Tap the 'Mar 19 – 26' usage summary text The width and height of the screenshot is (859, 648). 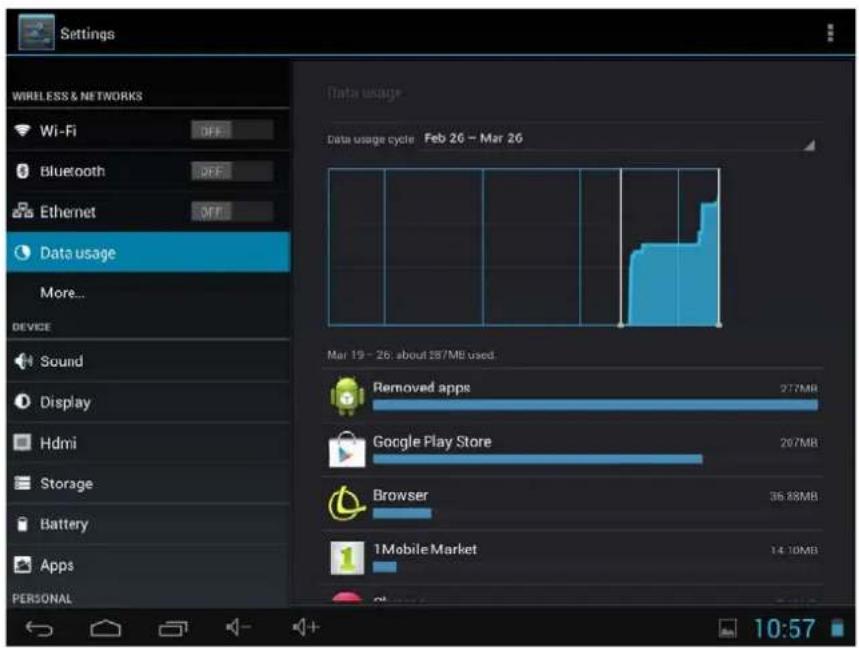pyautogui.click(x=411, y=355)
